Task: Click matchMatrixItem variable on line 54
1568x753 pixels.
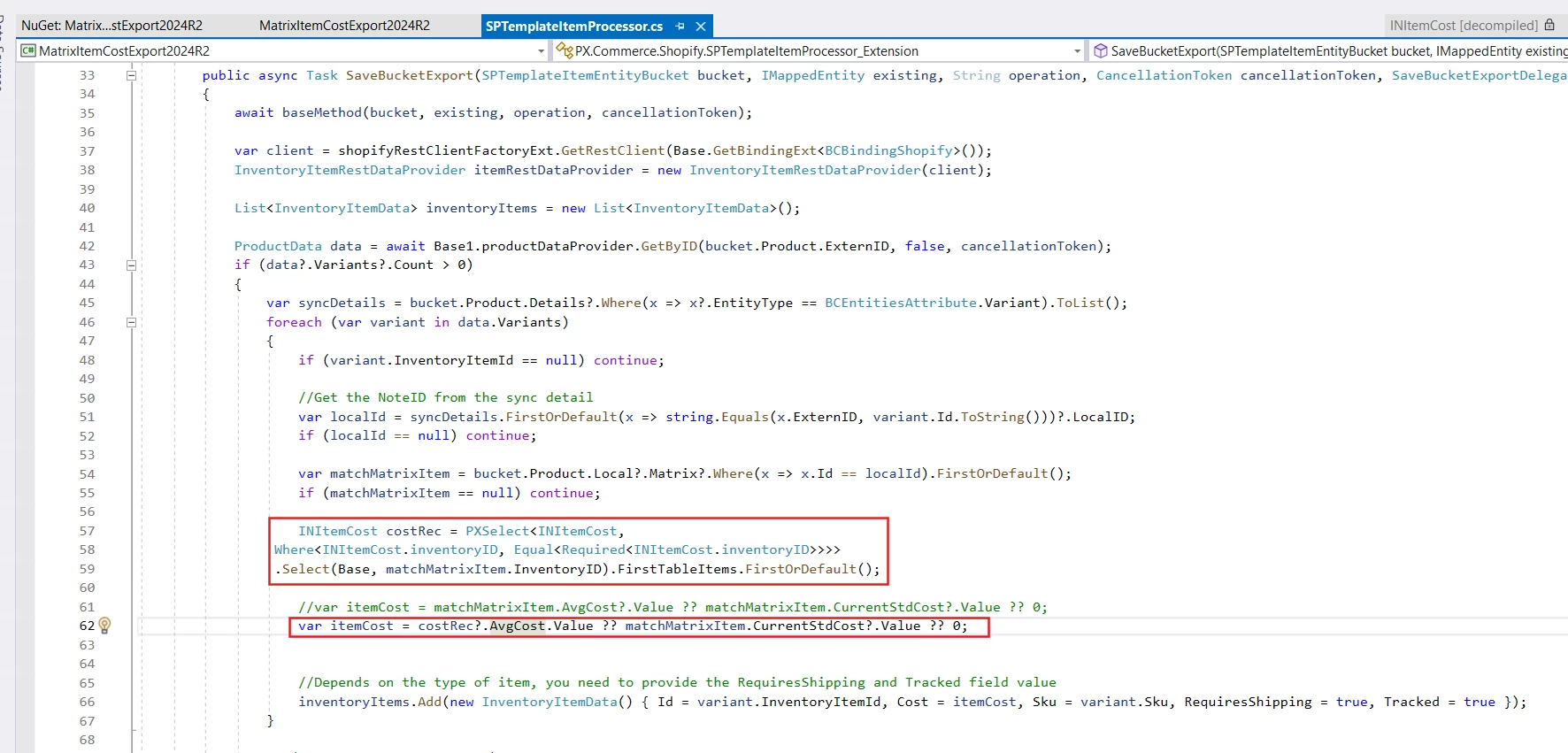Action: pyautogui.click(x=390, y=473)
